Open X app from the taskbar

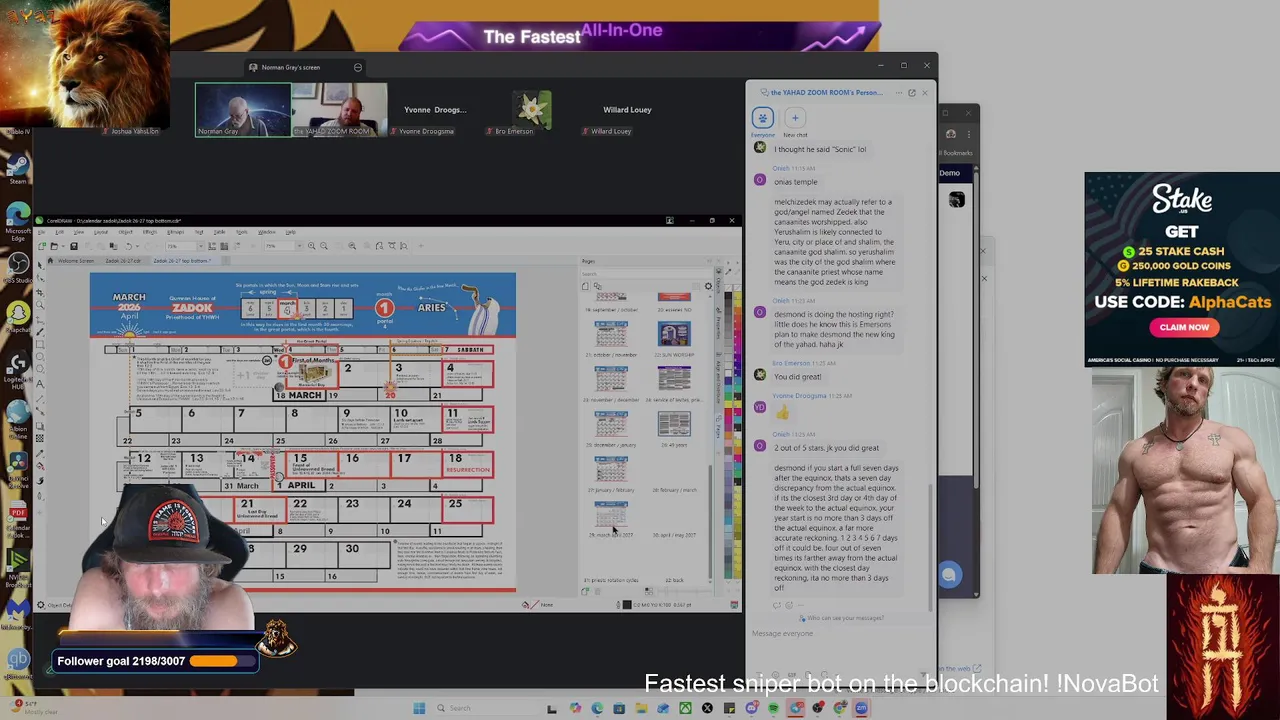tap(707, 708)
